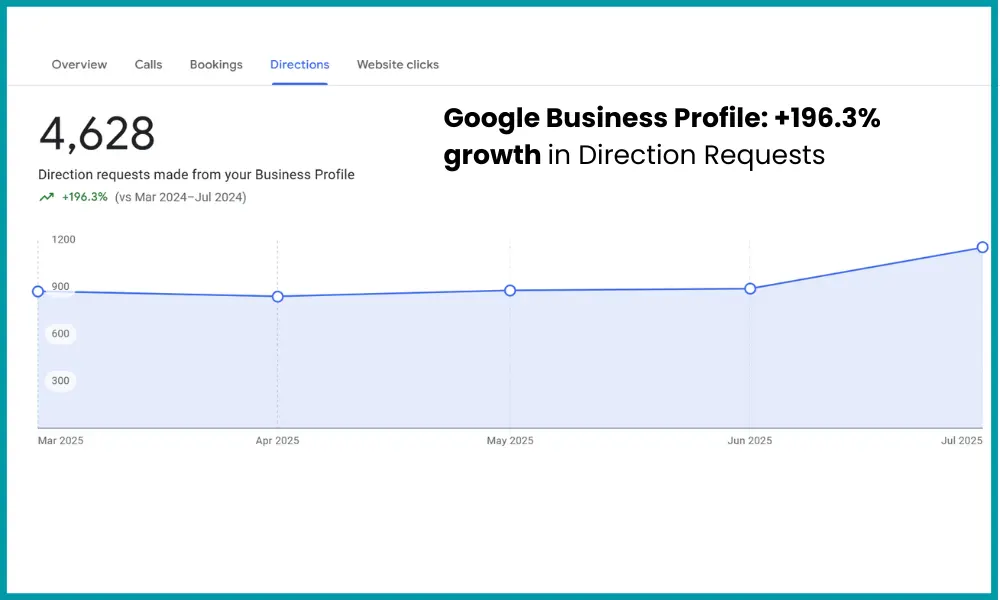Click the green upward trend arrow icon
Image resolution: width=1000 pixels, height=600 pixels.
pos(45,197)
